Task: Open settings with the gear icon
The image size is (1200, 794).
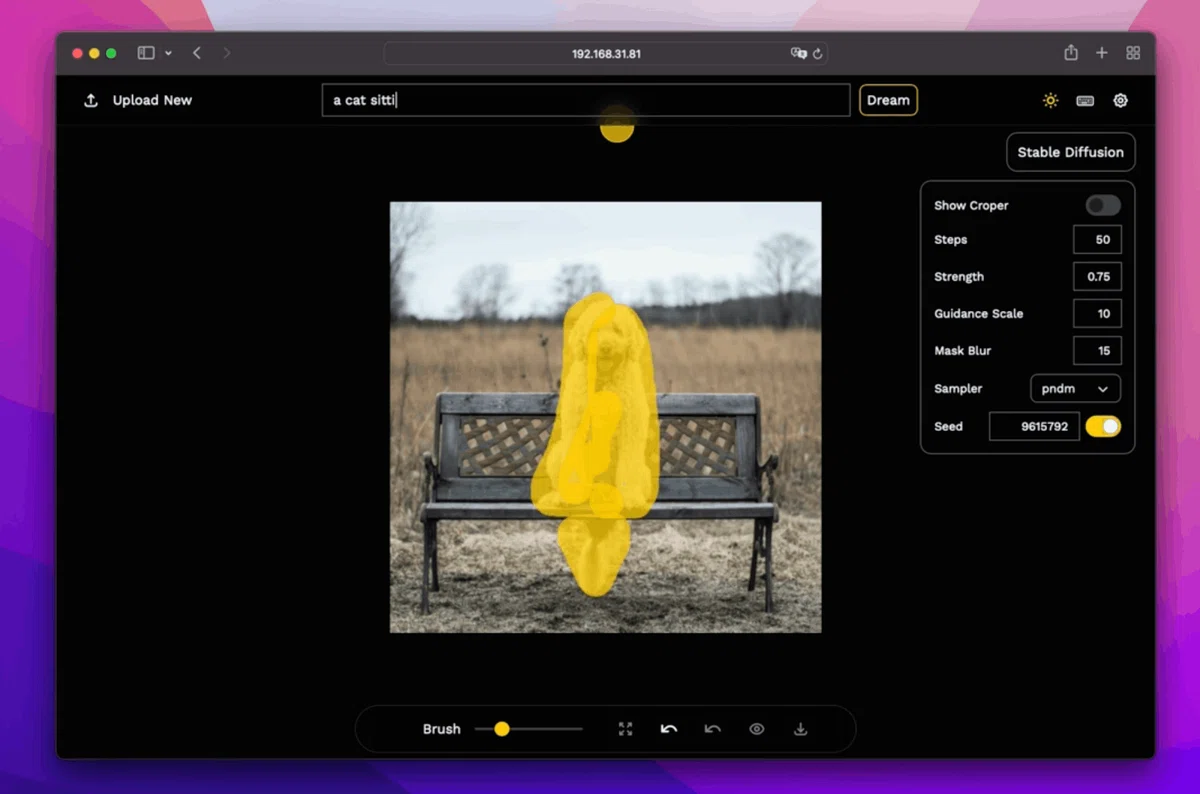Action: click(1121, 100)
